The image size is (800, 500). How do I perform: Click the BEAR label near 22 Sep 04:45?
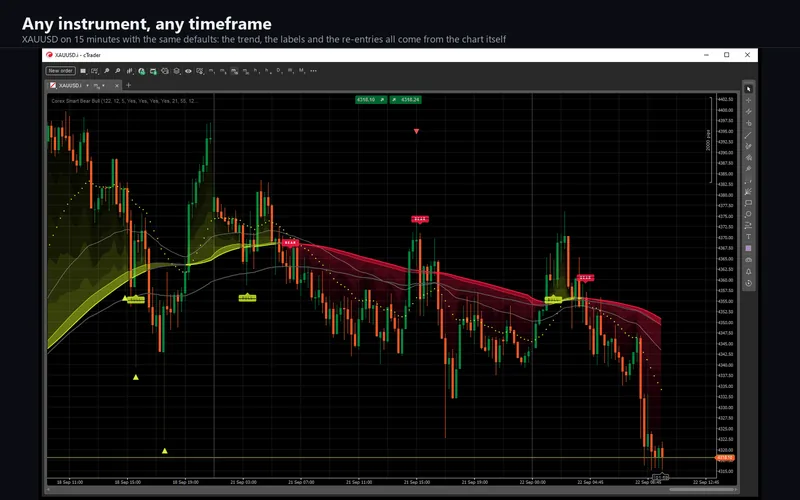click(585, 278)
